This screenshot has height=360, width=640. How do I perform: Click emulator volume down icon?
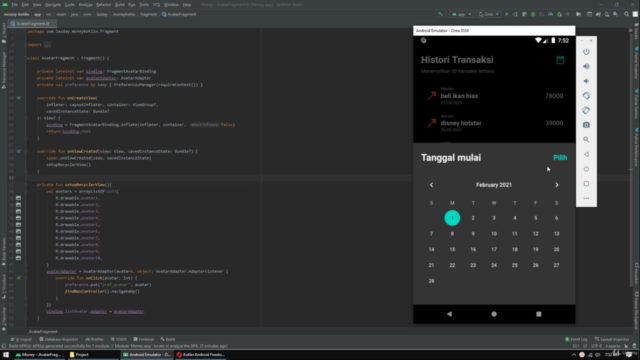[586, 81]
